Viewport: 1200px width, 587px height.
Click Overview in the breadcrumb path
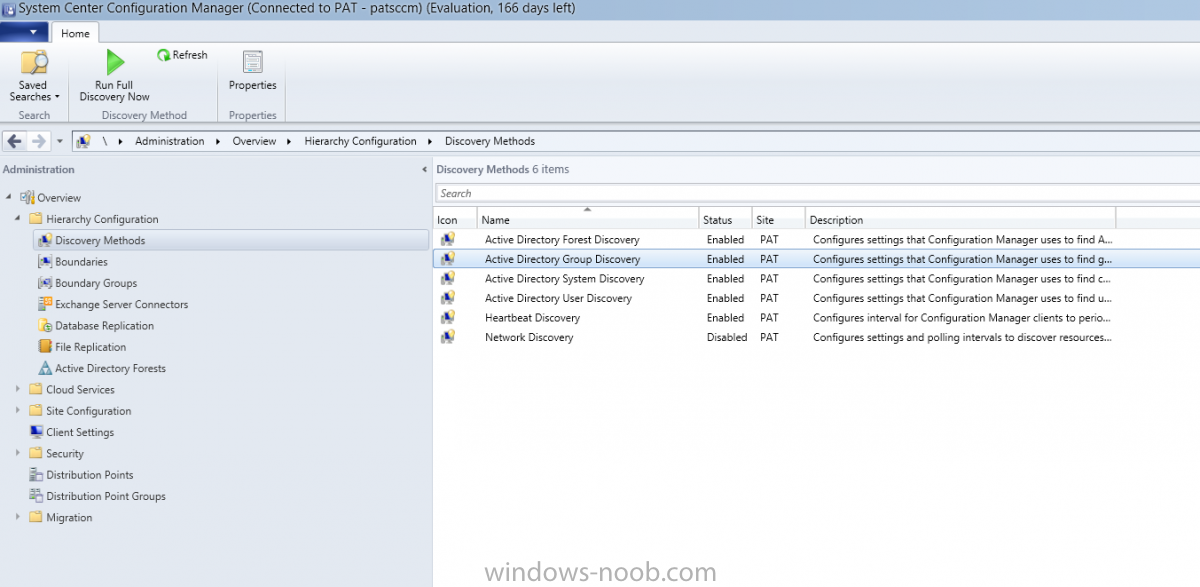(254, 141)
